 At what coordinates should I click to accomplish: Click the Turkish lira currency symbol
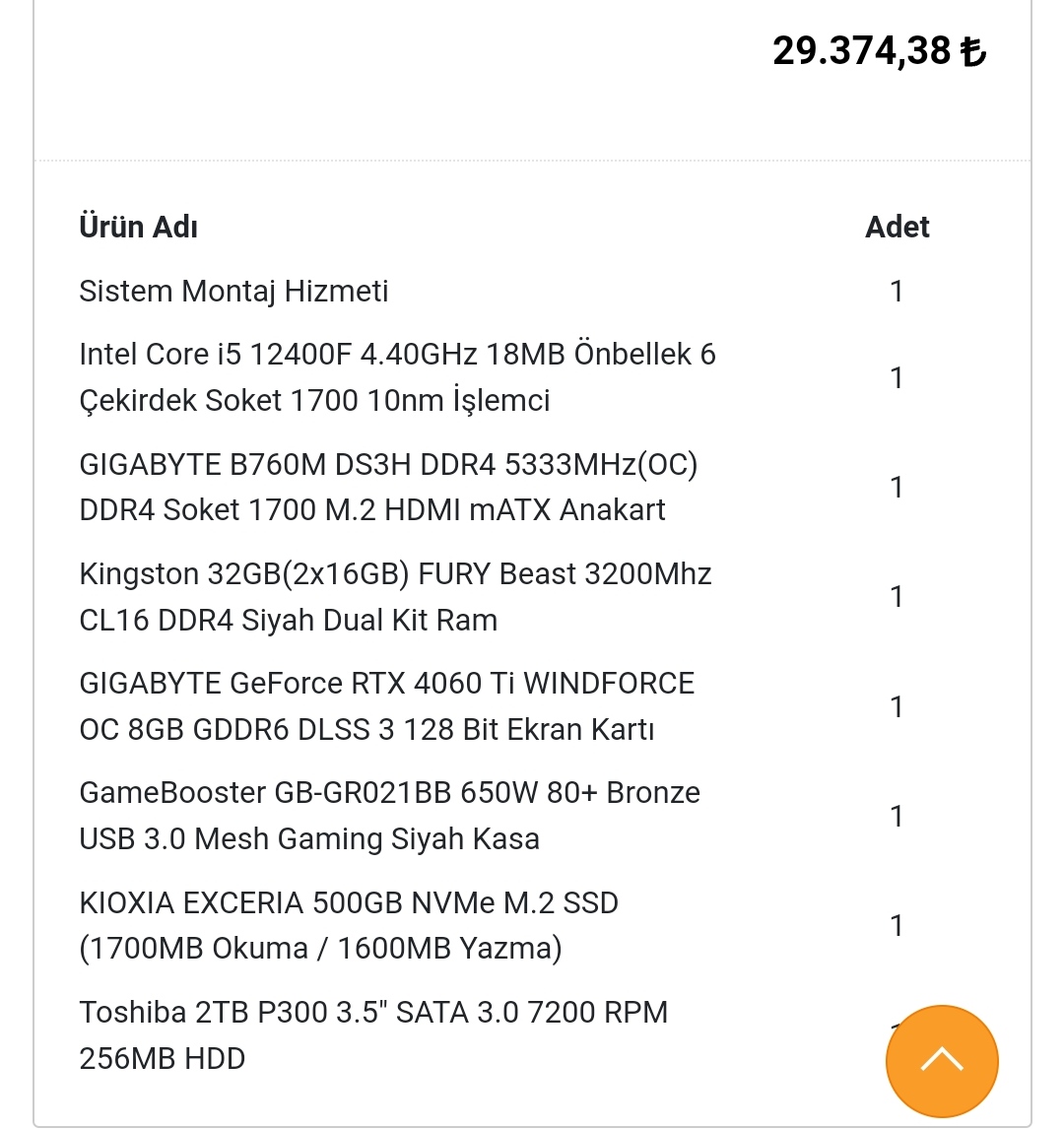[973, 52]
